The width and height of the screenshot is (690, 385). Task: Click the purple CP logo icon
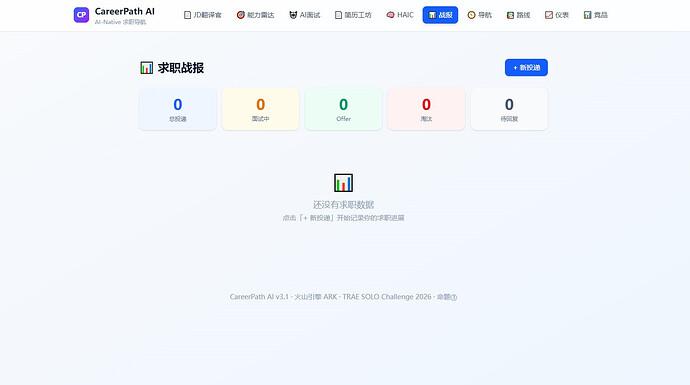point(81,15)
